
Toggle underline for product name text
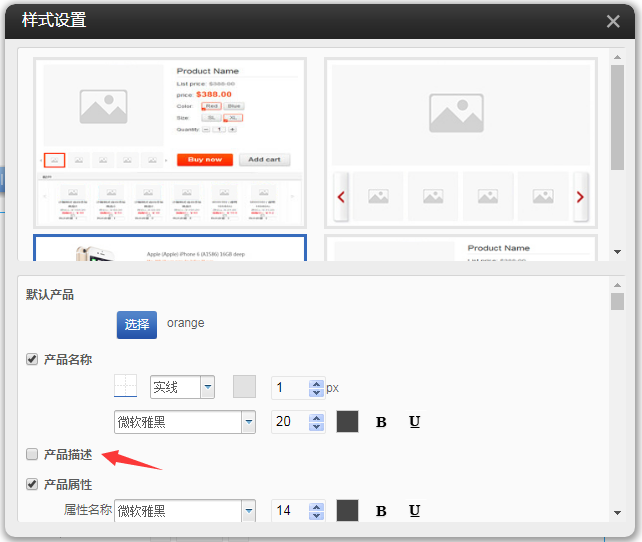[x=414, y=422]
